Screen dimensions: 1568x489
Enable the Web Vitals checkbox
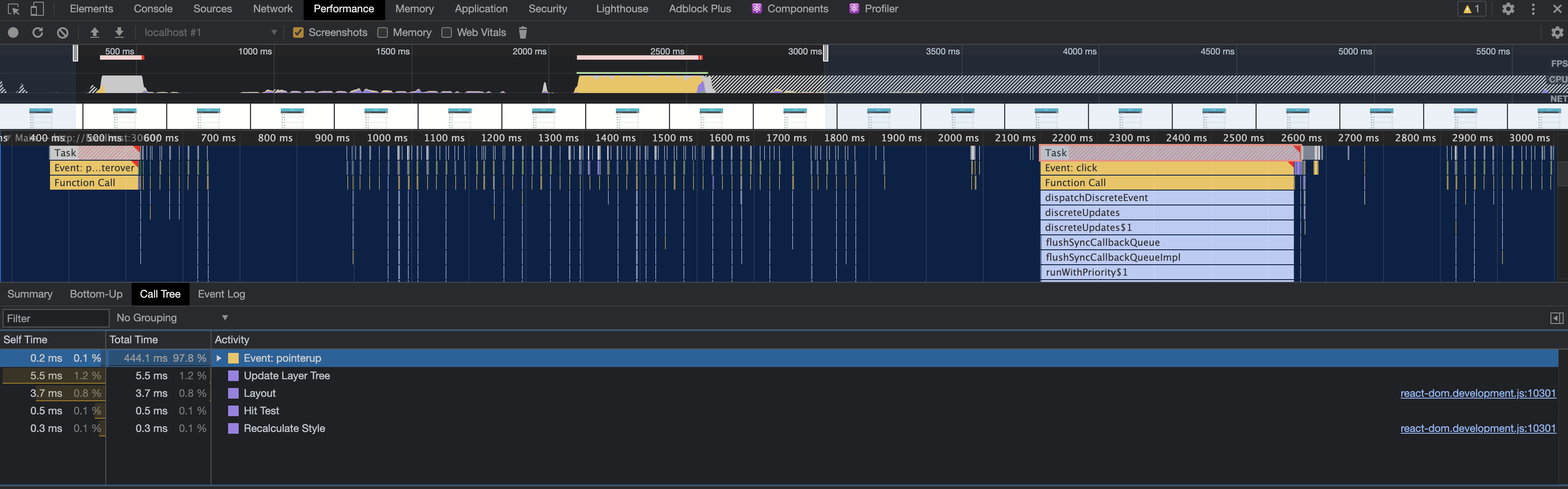click(x=446, y=32)
